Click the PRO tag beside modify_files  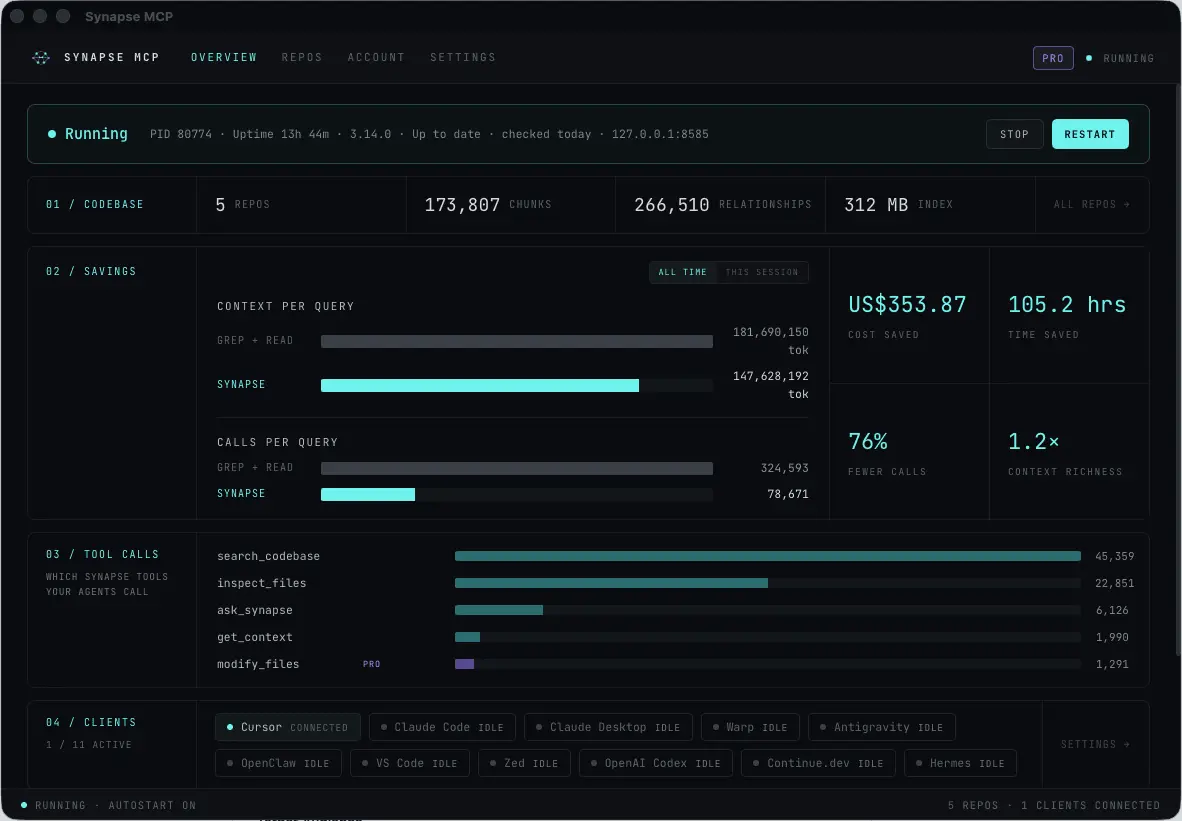click(x=372, y=664)
